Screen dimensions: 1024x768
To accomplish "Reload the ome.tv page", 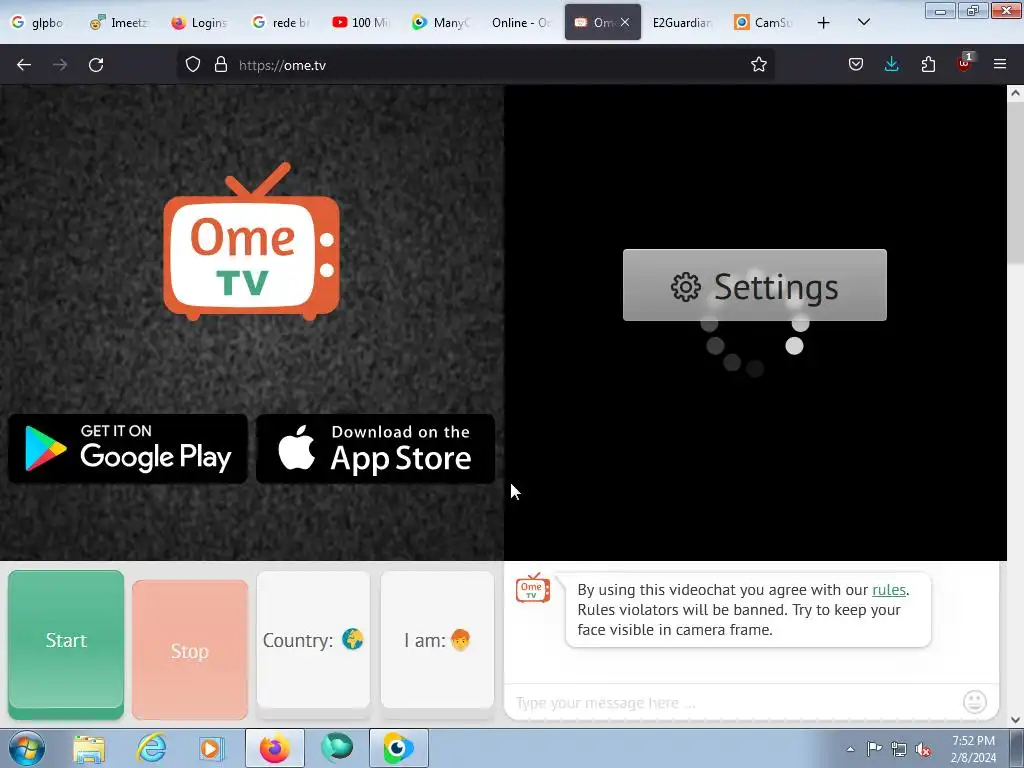I will pos(96,65).
